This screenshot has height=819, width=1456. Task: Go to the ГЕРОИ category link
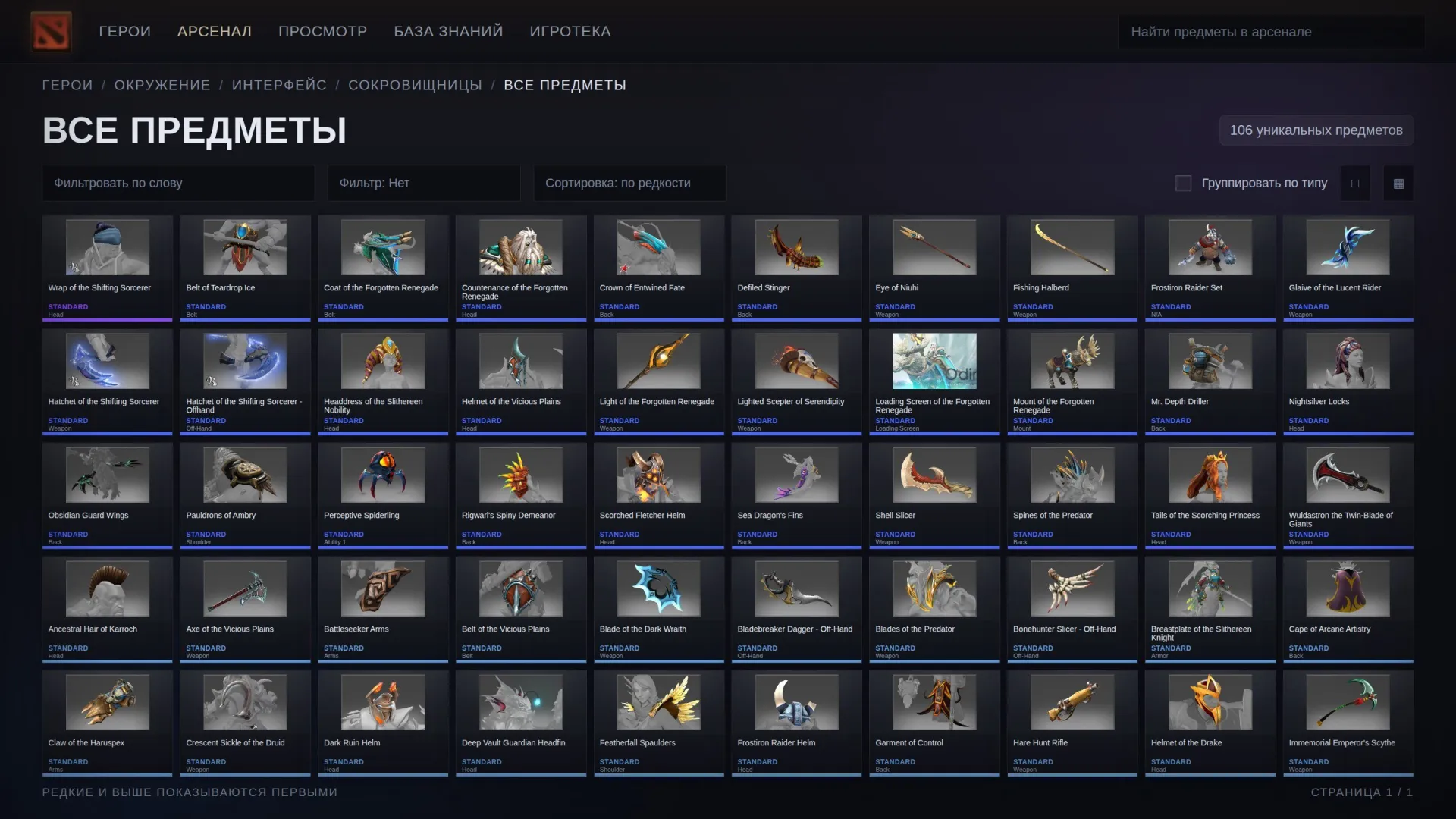67,86
